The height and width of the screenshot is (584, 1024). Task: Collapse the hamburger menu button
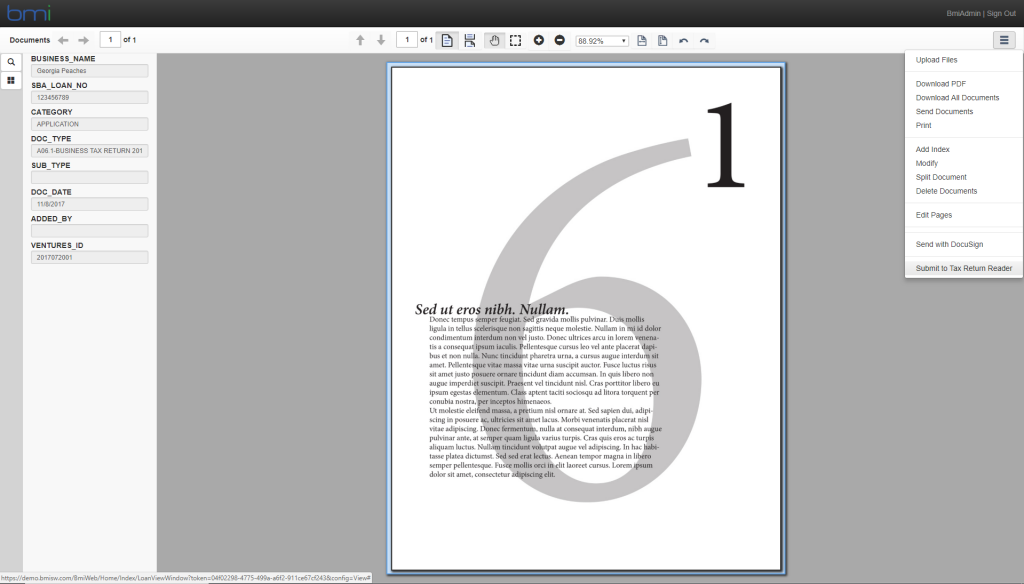pyautogui.click(x=1004, y=40)
